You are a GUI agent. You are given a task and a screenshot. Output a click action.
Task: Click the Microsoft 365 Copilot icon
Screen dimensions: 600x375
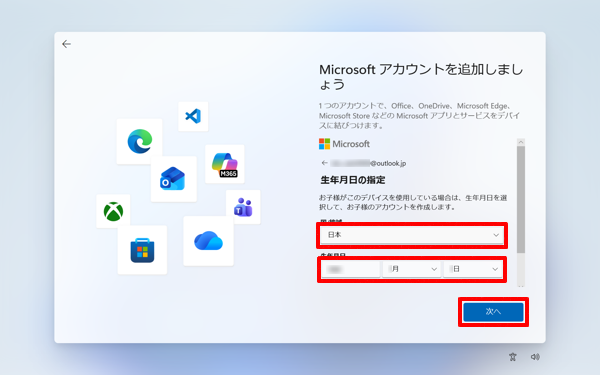225,164
